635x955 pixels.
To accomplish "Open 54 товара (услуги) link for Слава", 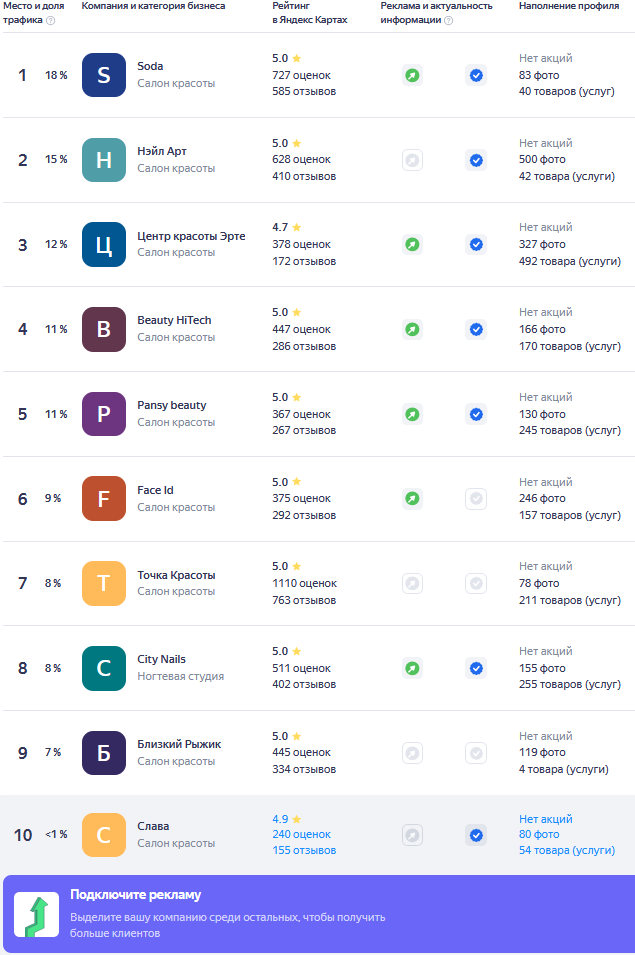I will pos(567,850).
